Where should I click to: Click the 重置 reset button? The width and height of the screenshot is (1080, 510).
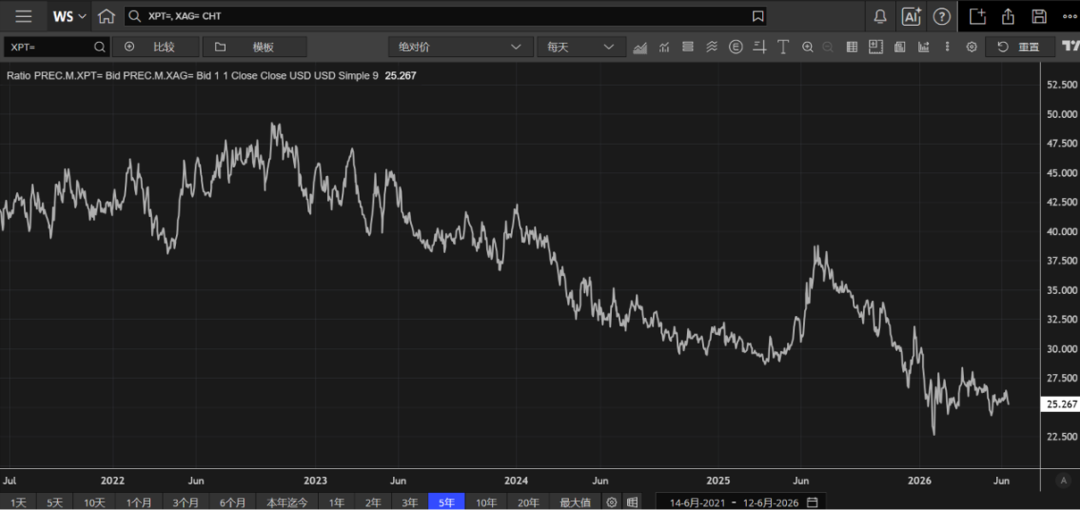pos(1020,47)
